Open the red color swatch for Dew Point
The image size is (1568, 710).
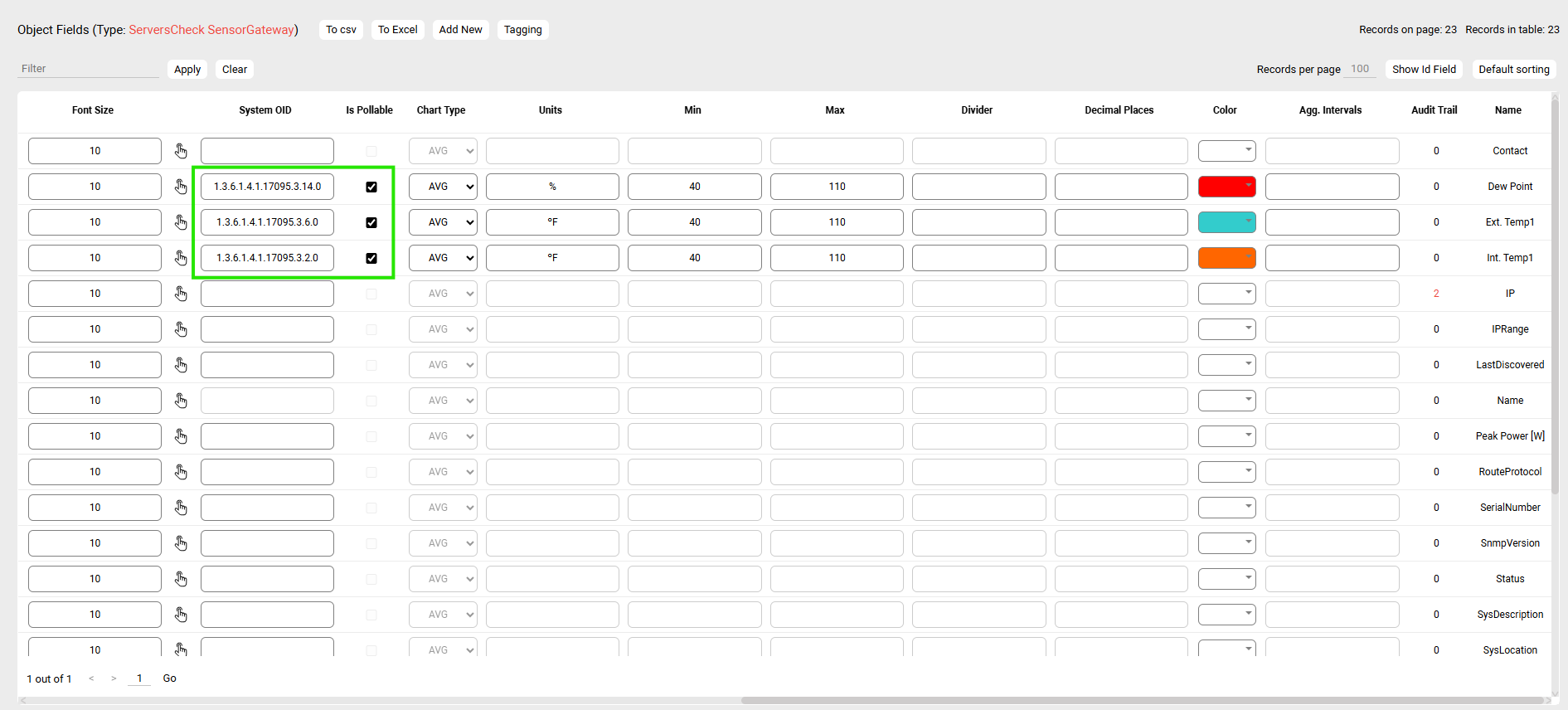pos(1226,187)
